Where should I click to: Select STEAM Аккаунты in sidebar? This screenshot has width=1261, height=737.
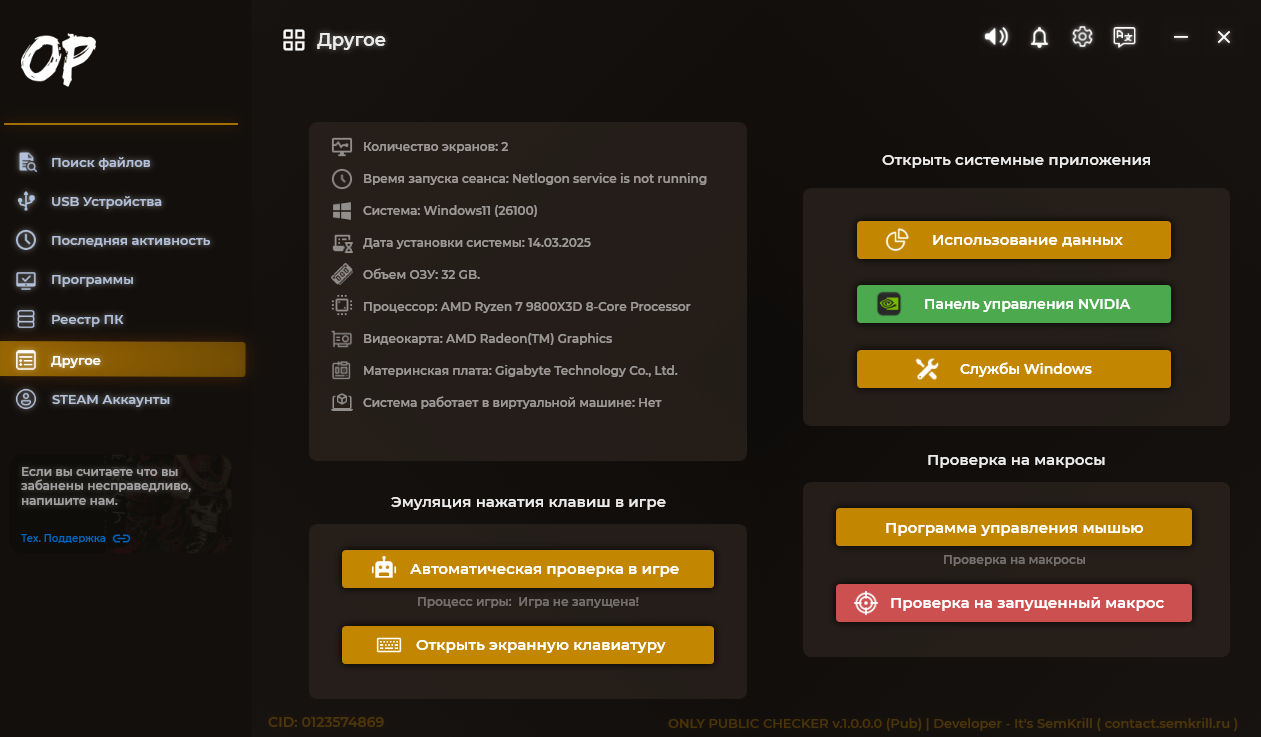[110, 400]
